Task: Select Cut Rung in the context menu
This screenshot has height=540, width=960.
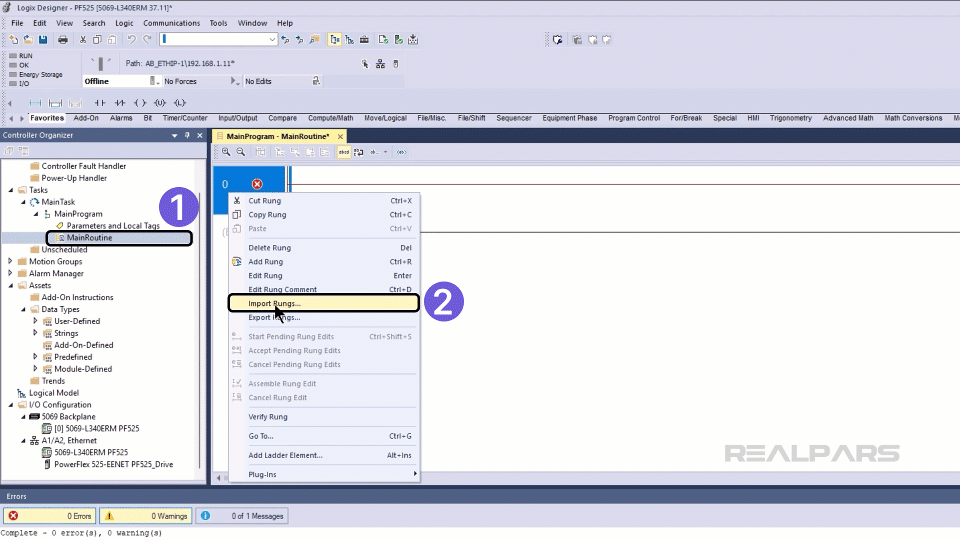Action: (324, 201)
